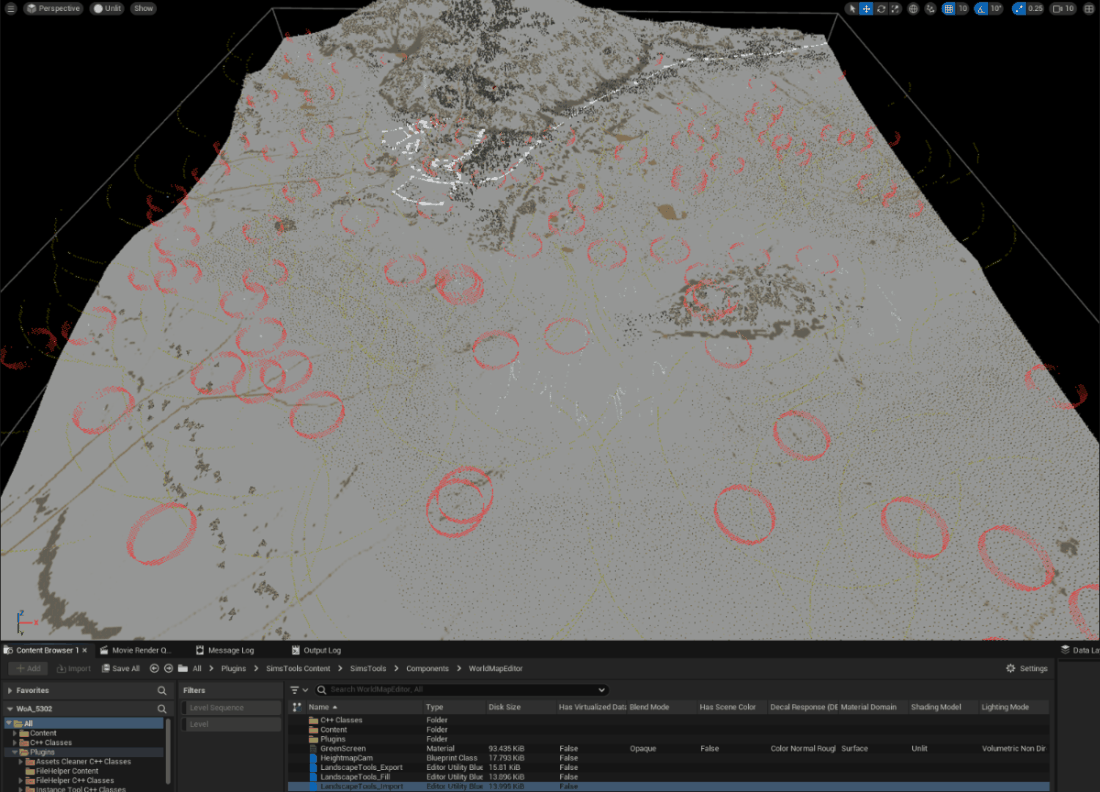Image resolution: width=1100 pixels, height=792 pixels.
Task: Open the Perspective view mode dropdown
Action: (x=53, y=8)
